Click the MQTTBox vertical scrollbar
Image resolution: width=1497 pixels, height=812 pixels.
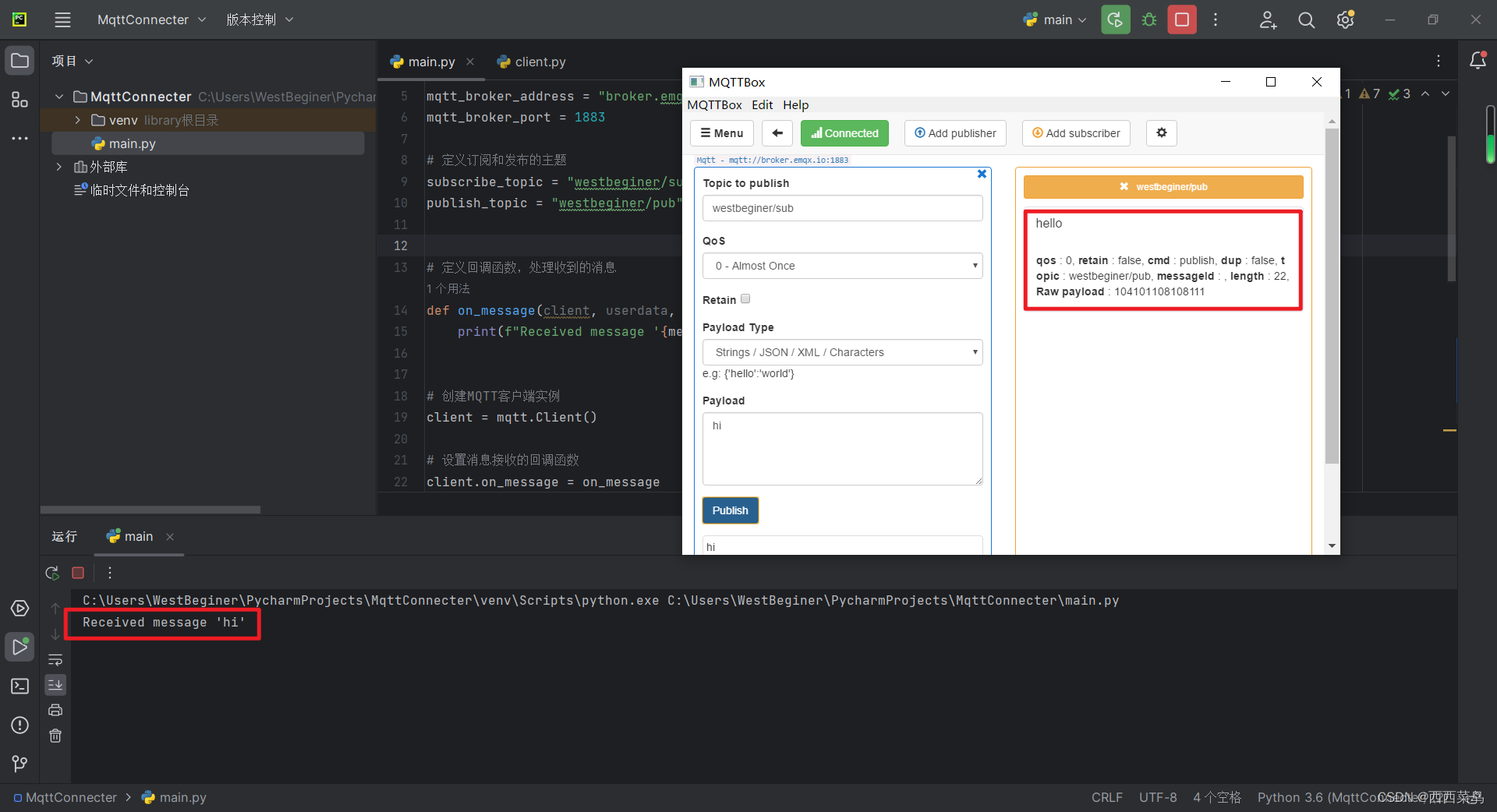pos(1332,296)
